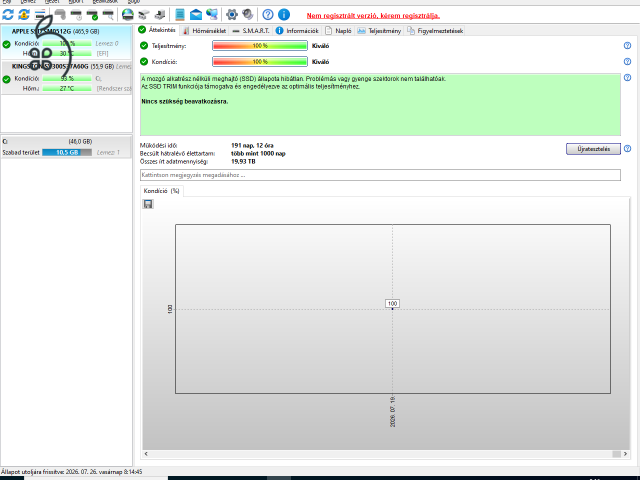Click the speaker sound icon in toolbar

pyautogui.click(x=247, y=15)
